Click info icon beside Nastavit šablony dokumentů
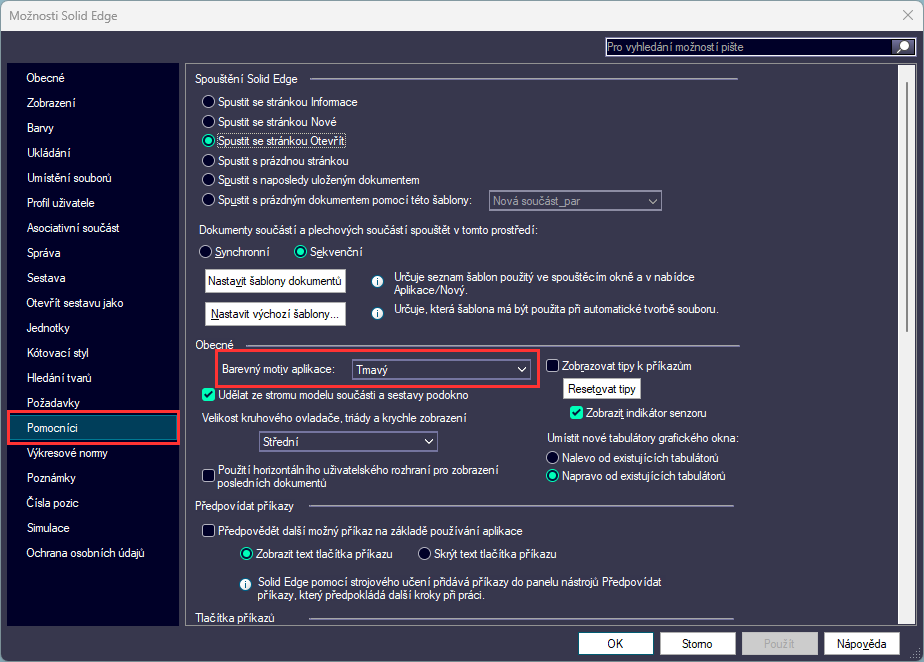 378,283
